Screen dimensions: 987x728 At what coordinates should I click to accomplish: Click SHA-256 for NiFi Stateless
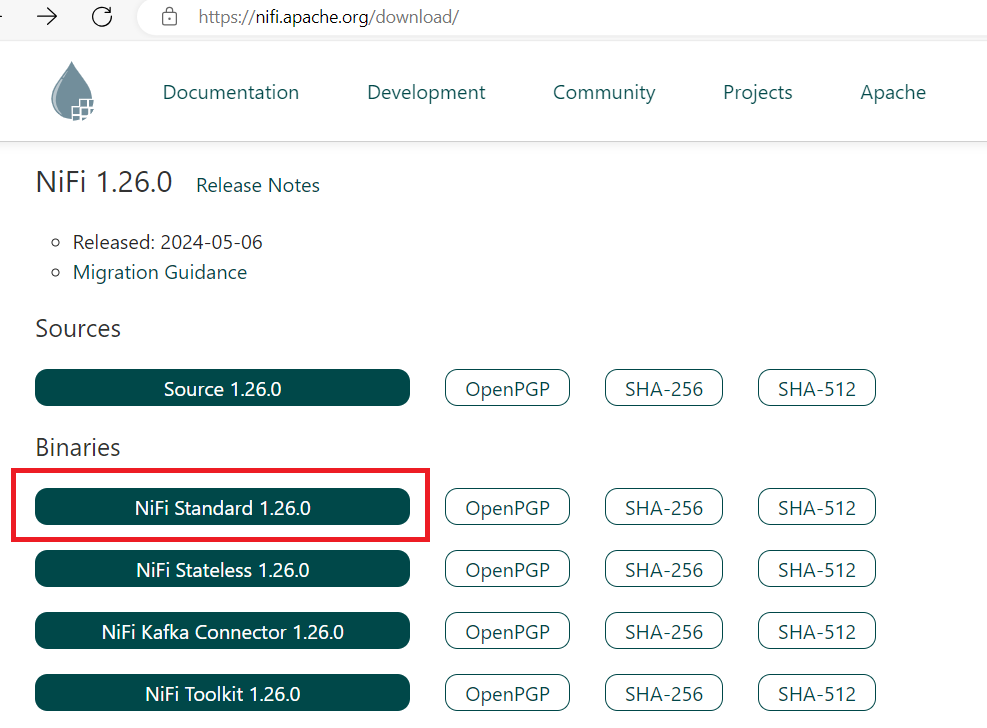tap(663, 569)
